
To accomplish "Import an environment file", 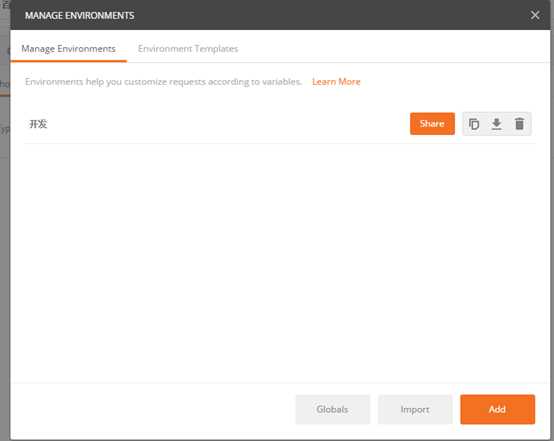I will pyautogui.click(x=415, y=409).
